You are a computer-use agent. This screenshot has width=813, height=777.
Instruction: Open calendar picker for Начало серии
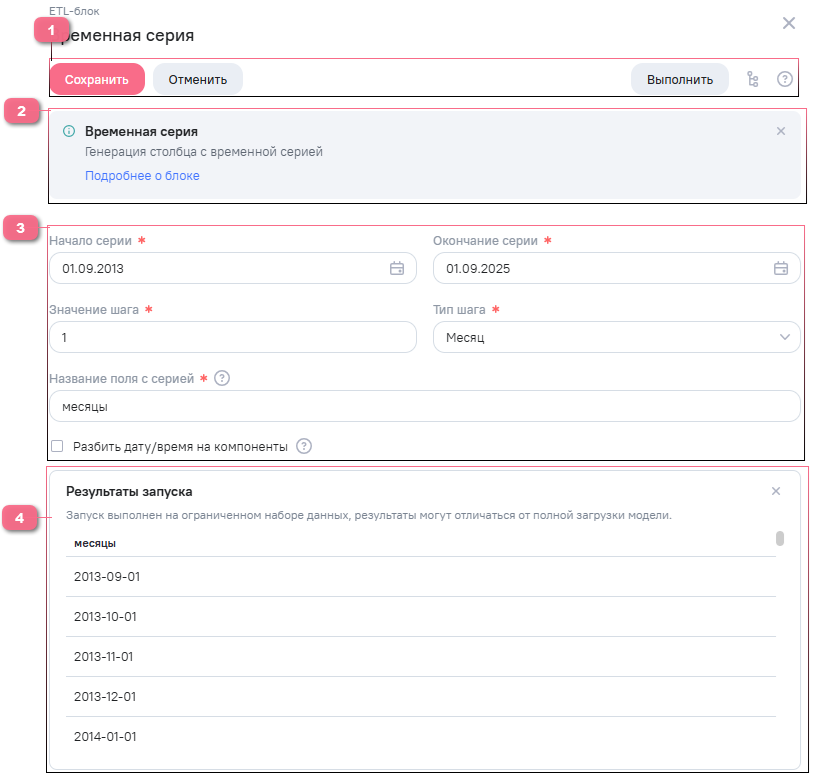[x=397, y=268]
